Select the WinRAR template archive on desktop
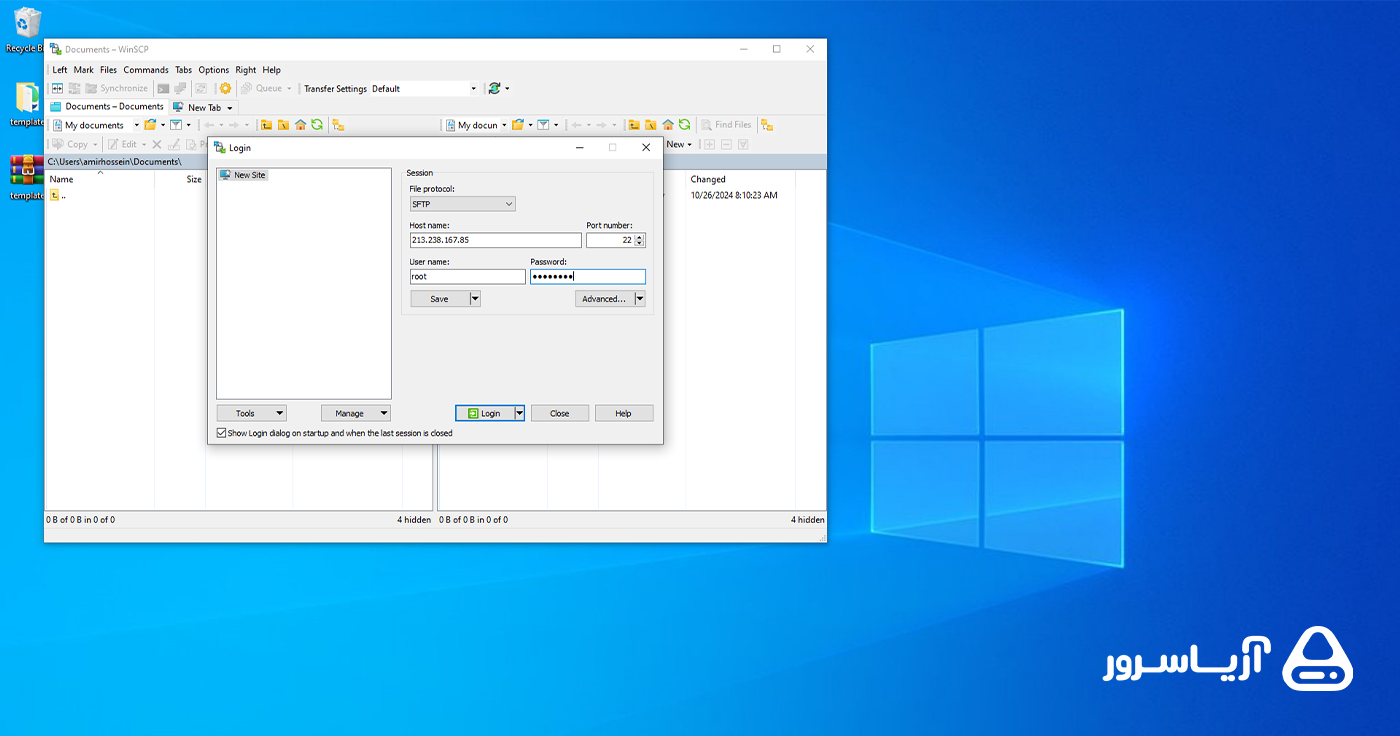 click(x=25, y=177)
